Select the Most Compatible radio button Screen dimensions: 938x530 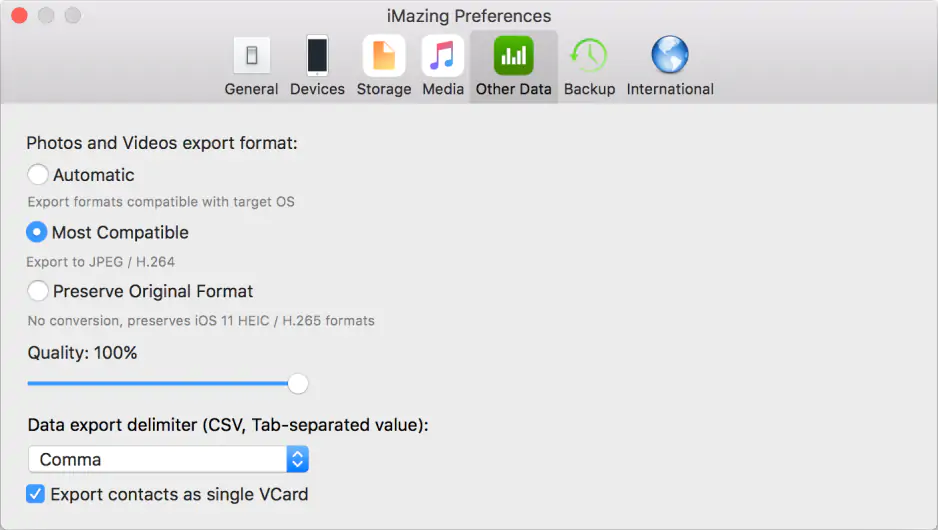click(37, 232)
